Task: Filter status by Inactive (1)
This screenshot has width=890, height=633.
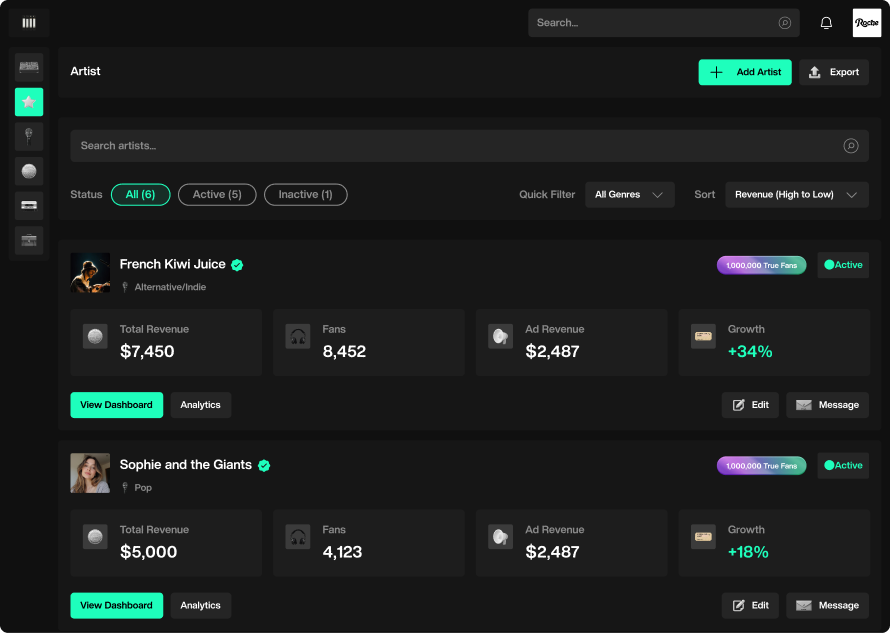Action: tap(305, 195)
